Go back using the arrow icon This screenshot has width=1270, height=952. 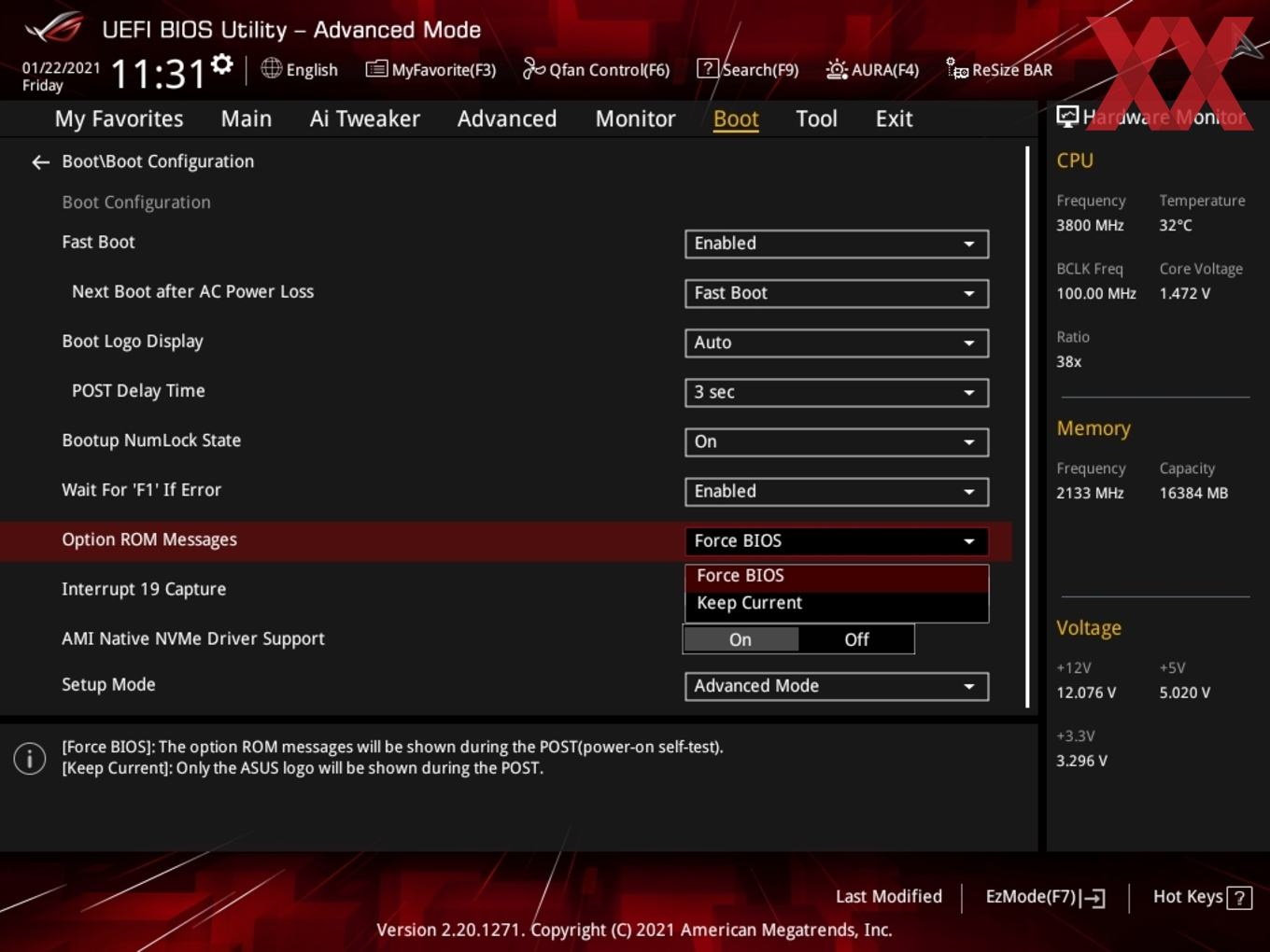tap(40, 162)
